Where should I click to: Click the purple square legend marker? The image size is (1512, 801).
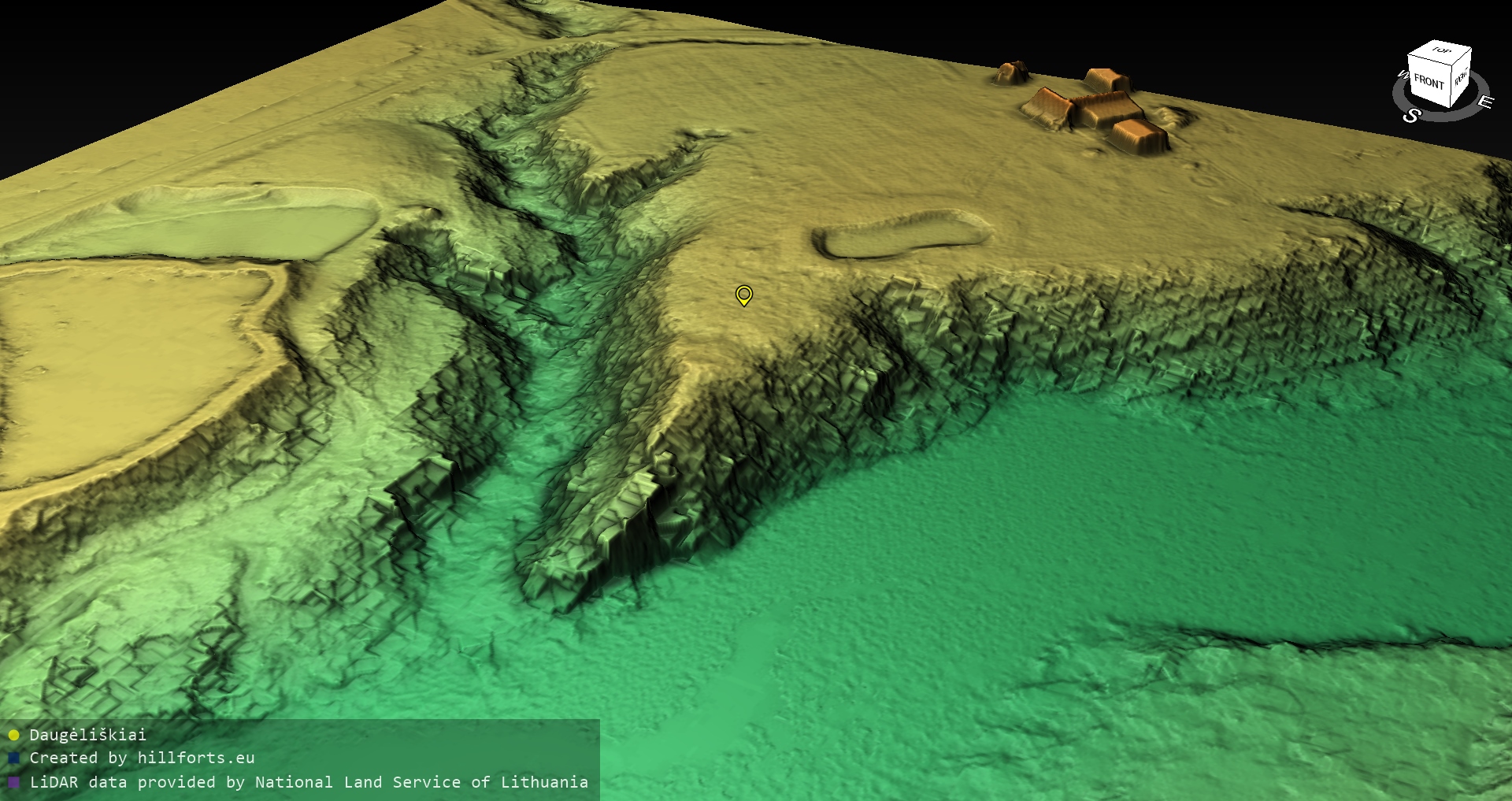(13, 782)
